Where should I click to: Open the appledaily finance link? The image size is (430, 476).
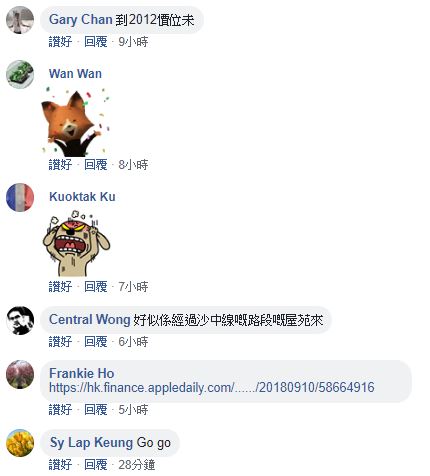click(212, 388)
